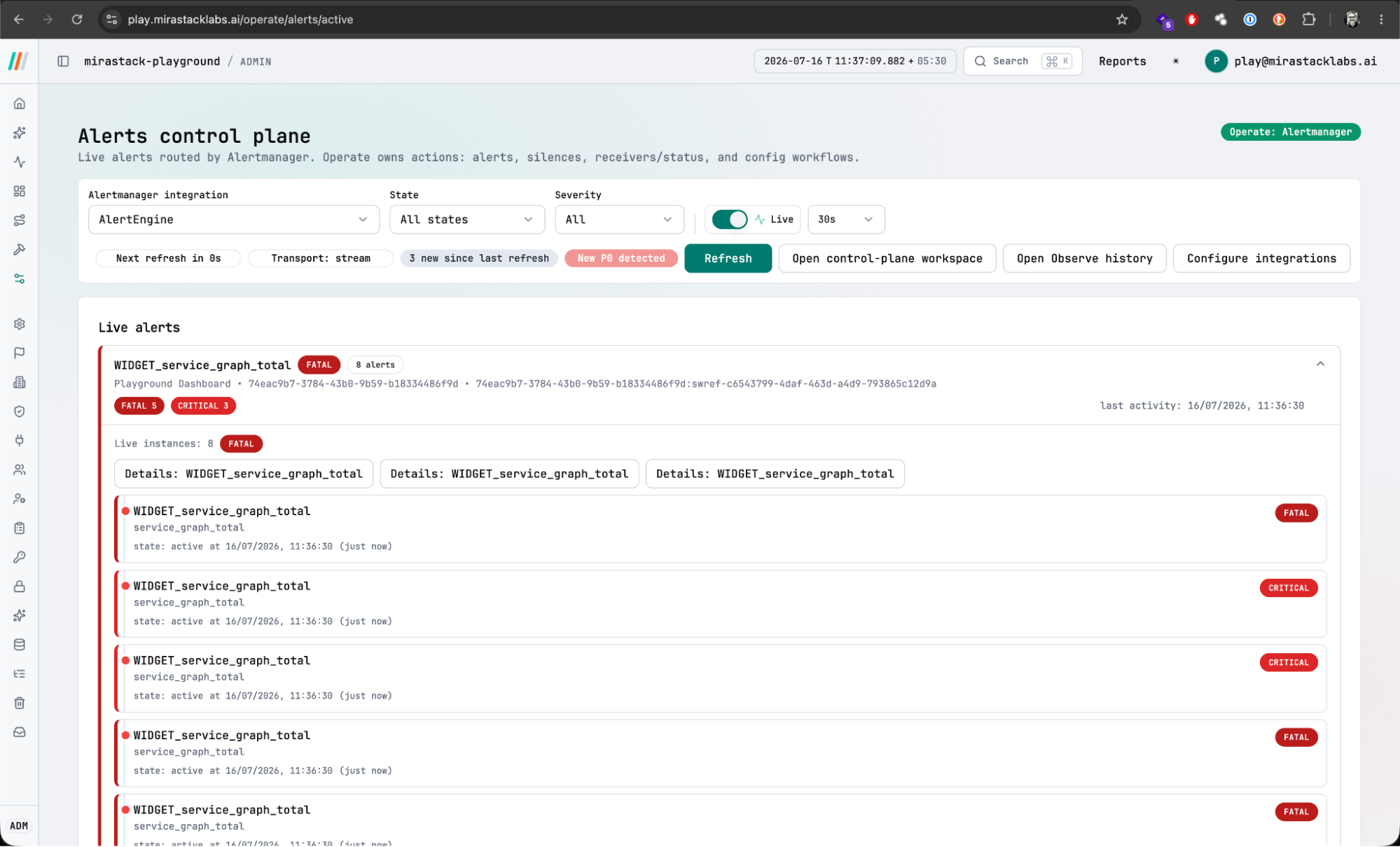The width and height of the screenshot is (1400, 847).
Task: Turn off the Live updates switch
Action: 730,219
